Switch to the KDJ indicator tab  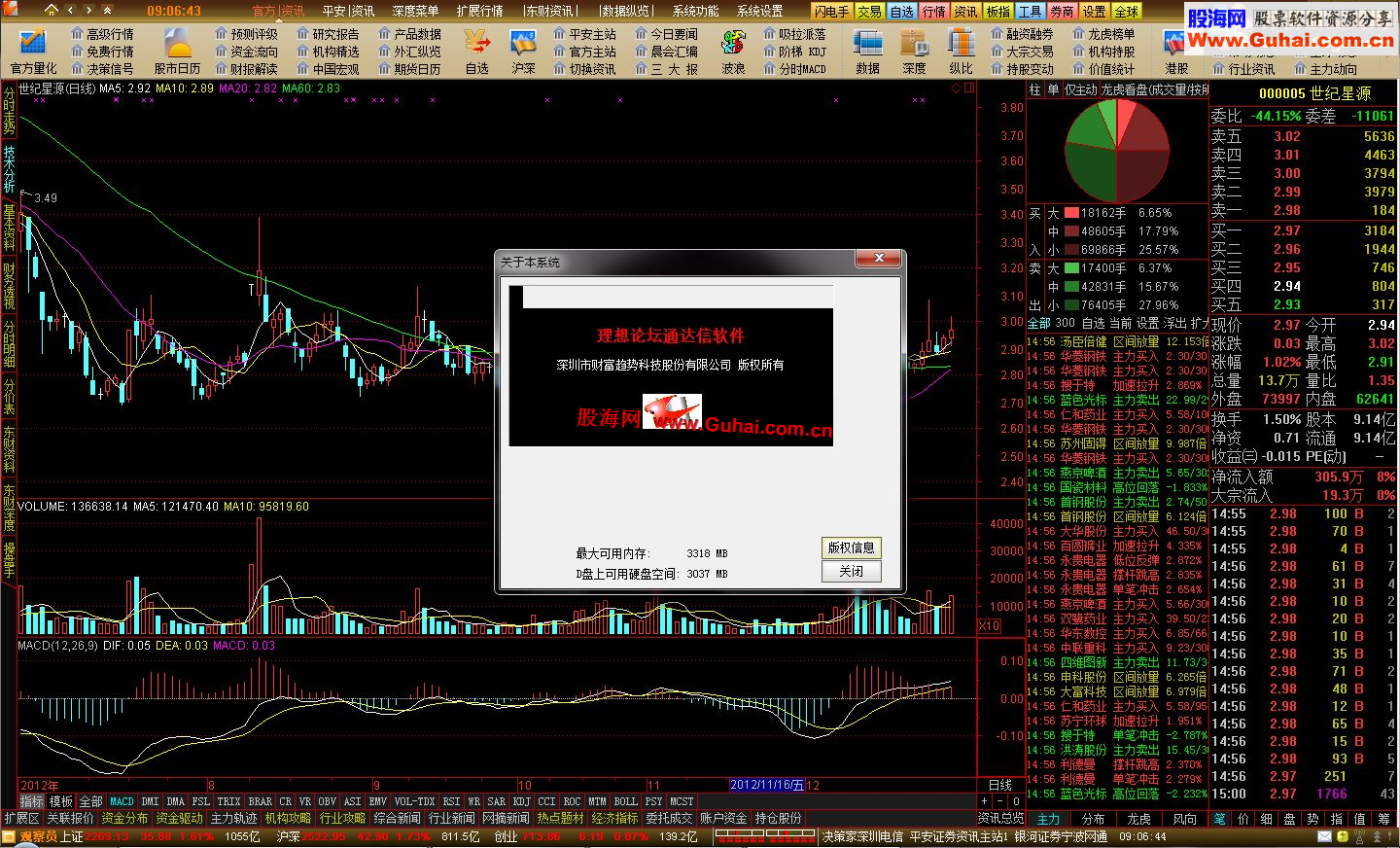point(521,801)
